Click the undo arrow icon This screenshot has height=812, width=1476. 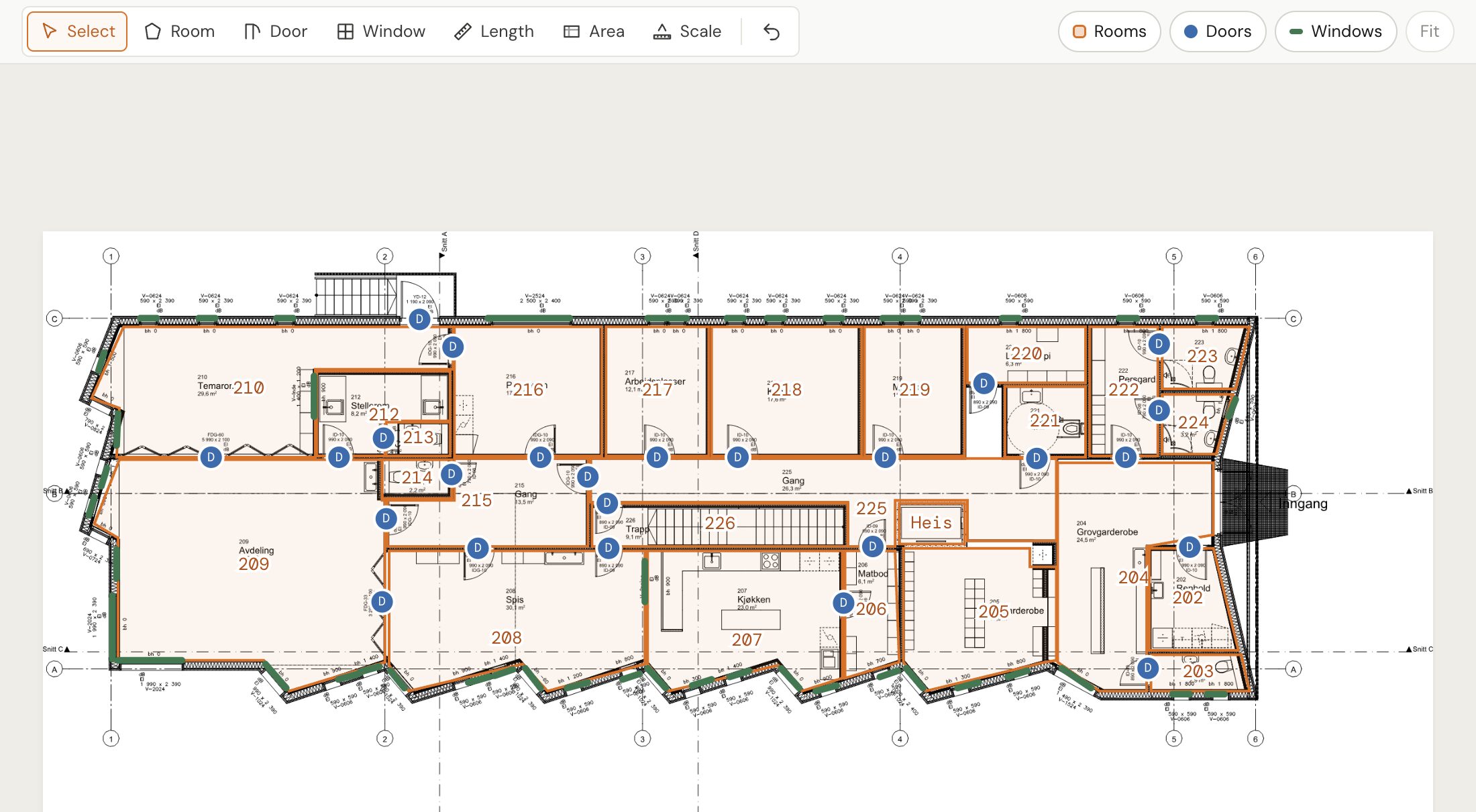pyautogui.click(x=772, y=32)
